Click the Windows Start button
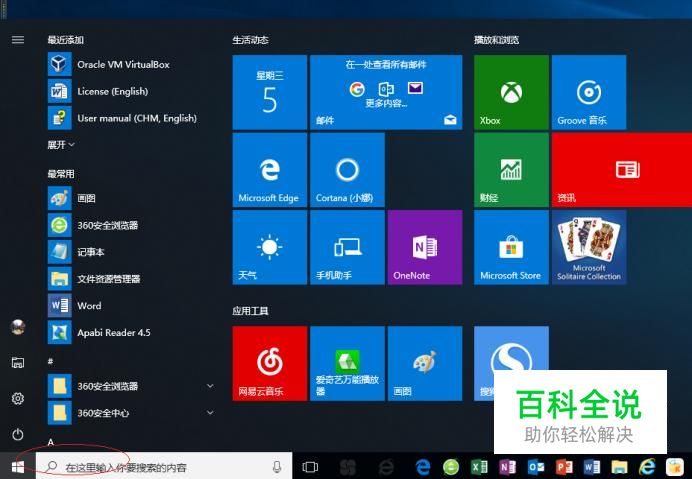 [x=18, y=467]
